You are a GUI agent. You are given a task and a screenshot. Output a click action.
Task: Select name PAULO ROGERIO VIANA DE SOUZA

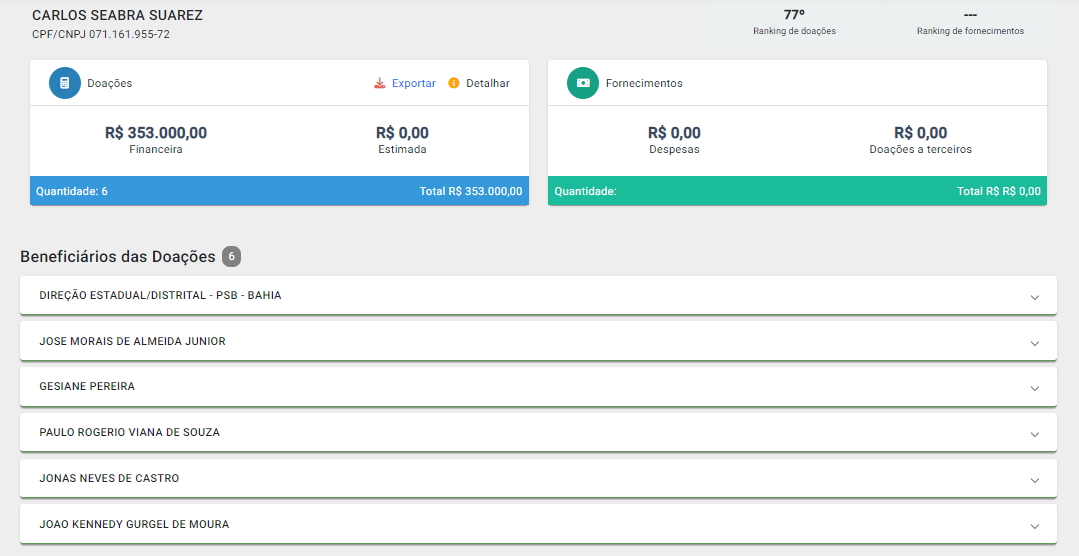[129, 433]
